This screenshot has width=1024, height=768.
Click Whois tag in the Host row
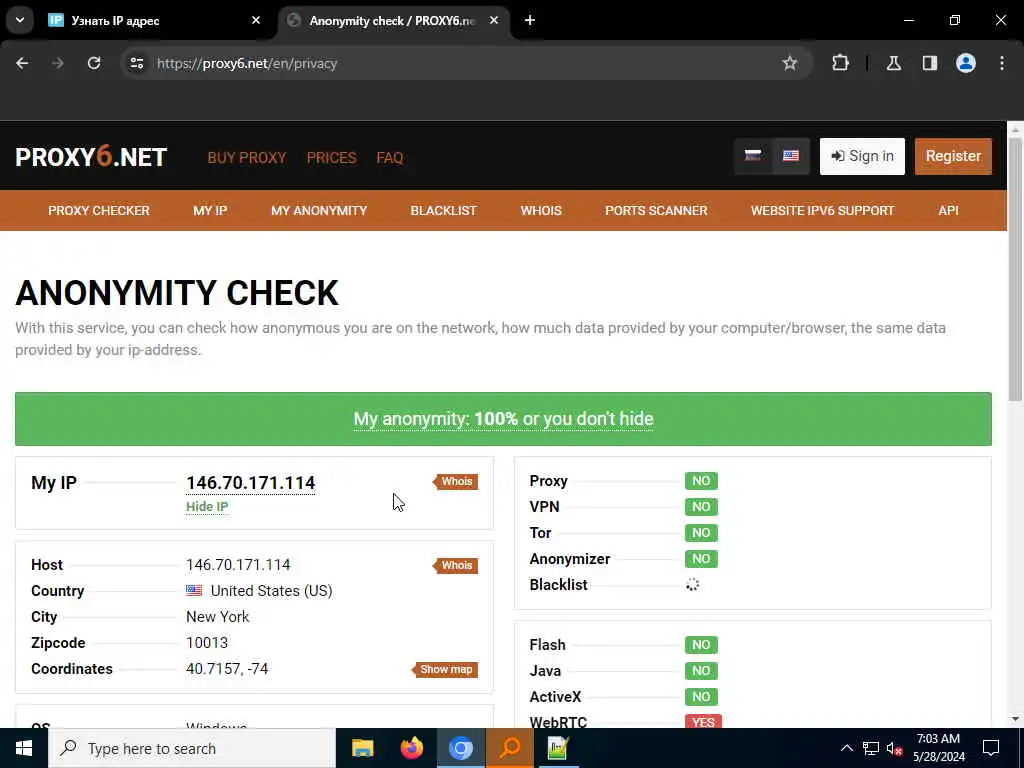456,566
